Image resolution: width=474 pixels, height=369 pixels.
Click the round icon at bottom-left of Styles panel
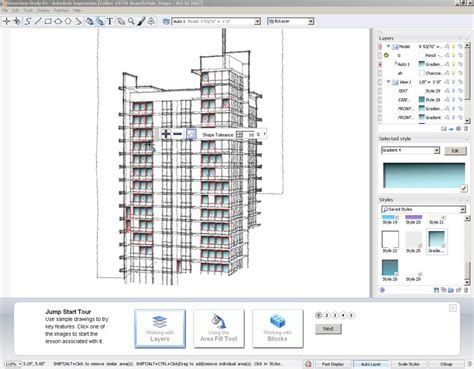tap(382, 290)
